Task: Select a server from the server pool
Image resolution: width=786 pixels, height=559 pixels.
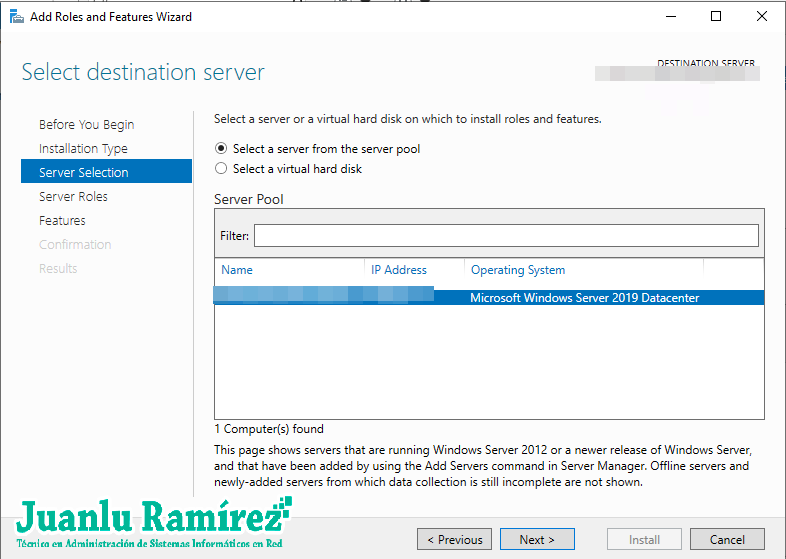Action: pos(222,149)
